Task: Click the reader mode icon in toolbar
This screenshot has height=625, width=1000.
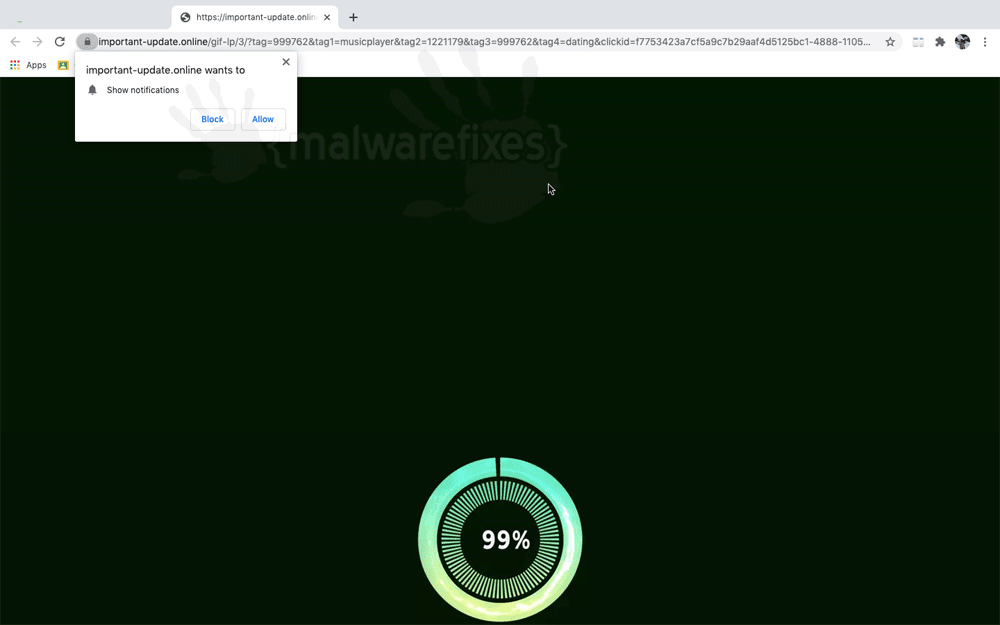Action: pos(918,42)
